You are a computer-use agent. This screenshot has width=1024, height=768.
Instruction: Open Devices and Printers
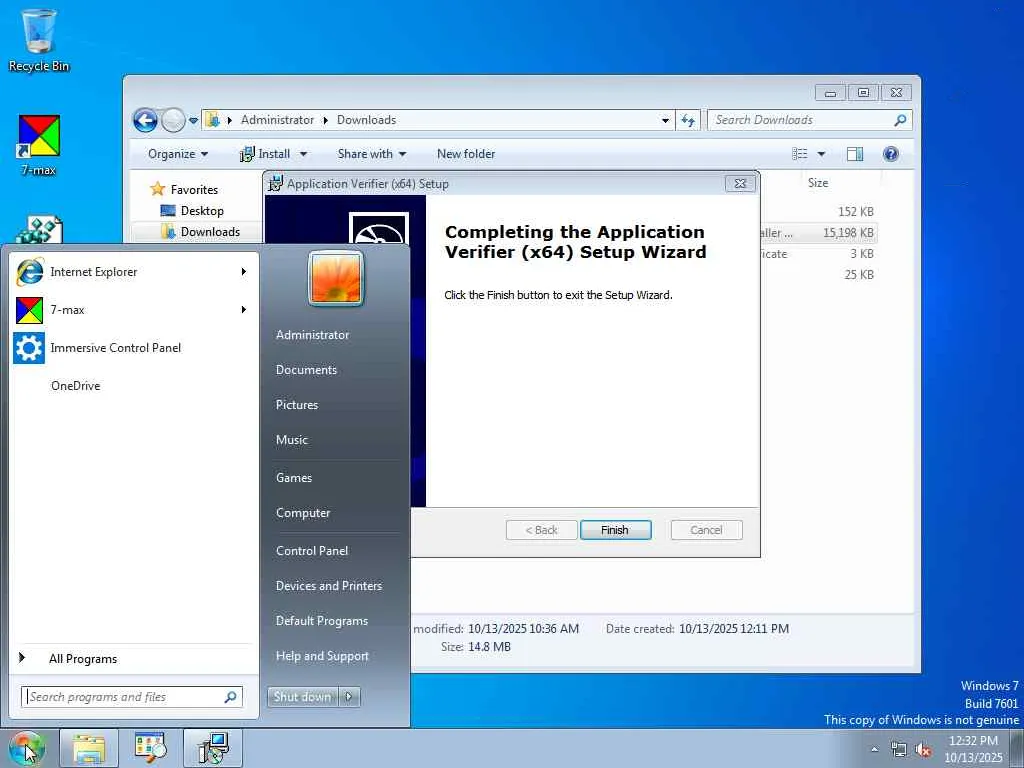coord(329,586)
